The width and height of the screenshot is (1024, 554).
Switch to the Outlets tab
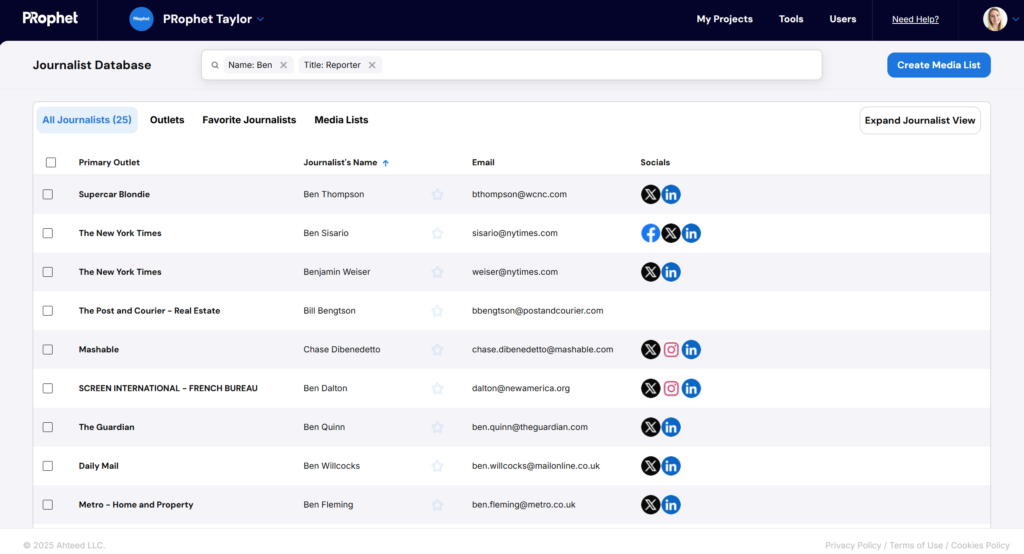pyautogui.click(x=167, y=120)
